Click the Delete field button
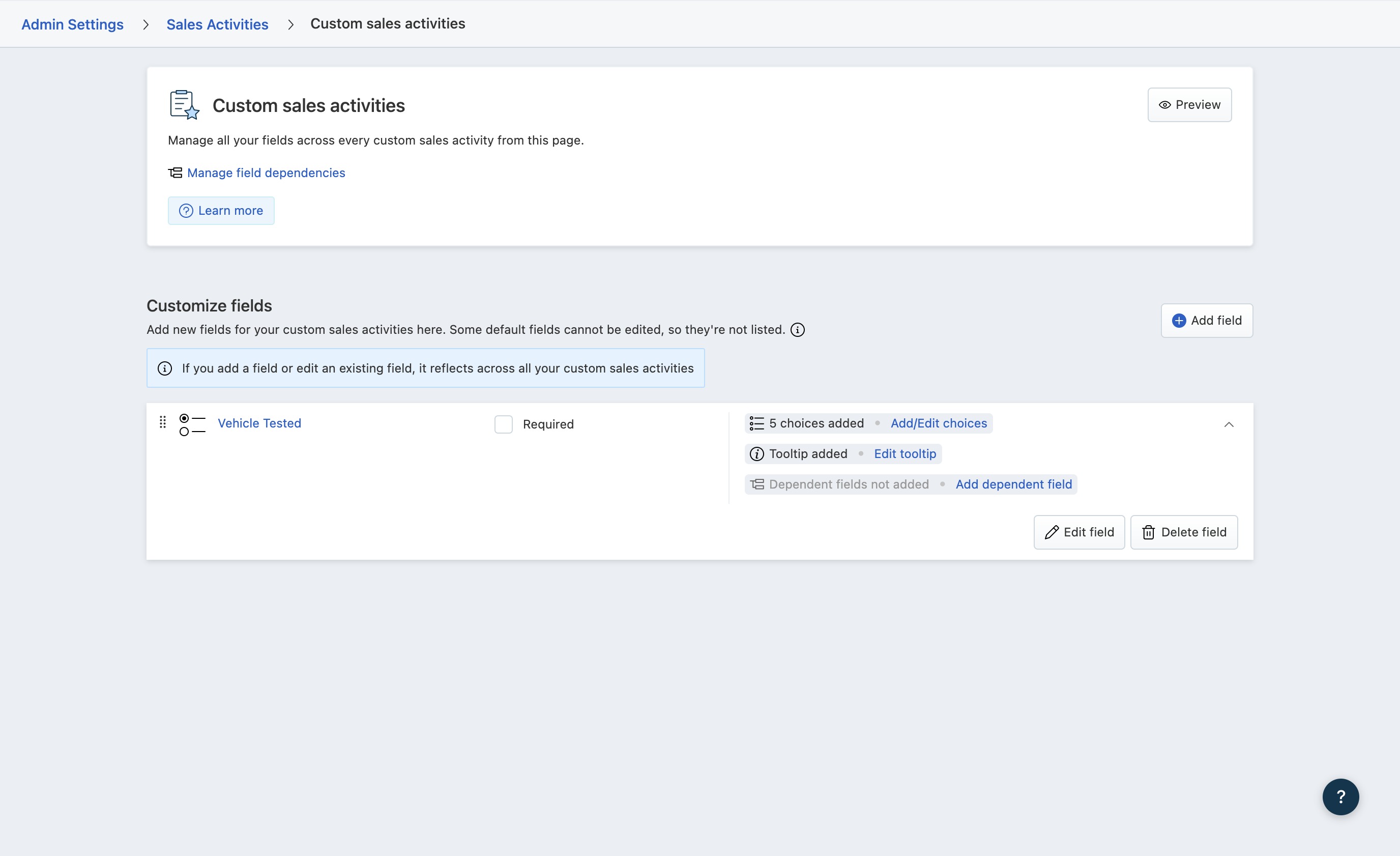 coord(1184,532)
